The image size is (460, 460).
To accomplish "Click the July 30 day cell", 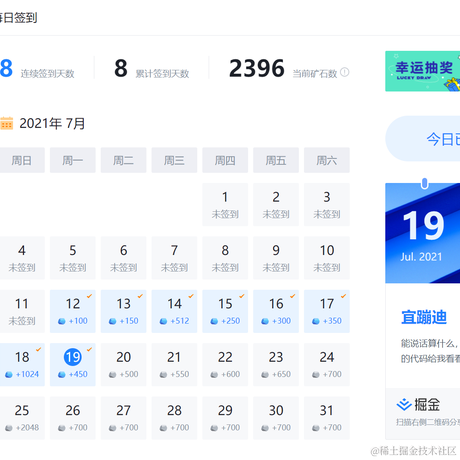I will click(x=276, y=418).
